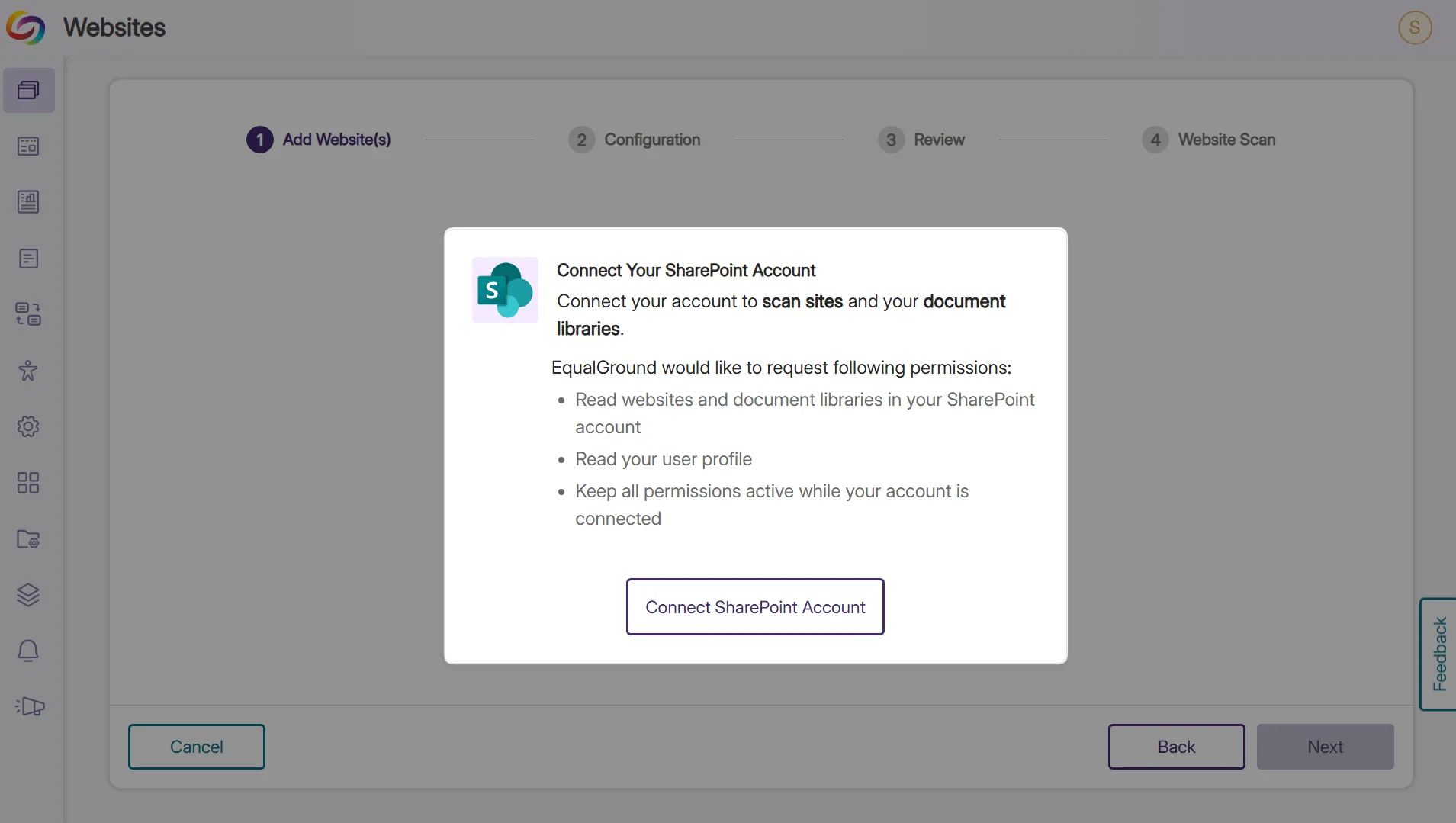Open notifications bell icon in sidebar

point(28,651)
